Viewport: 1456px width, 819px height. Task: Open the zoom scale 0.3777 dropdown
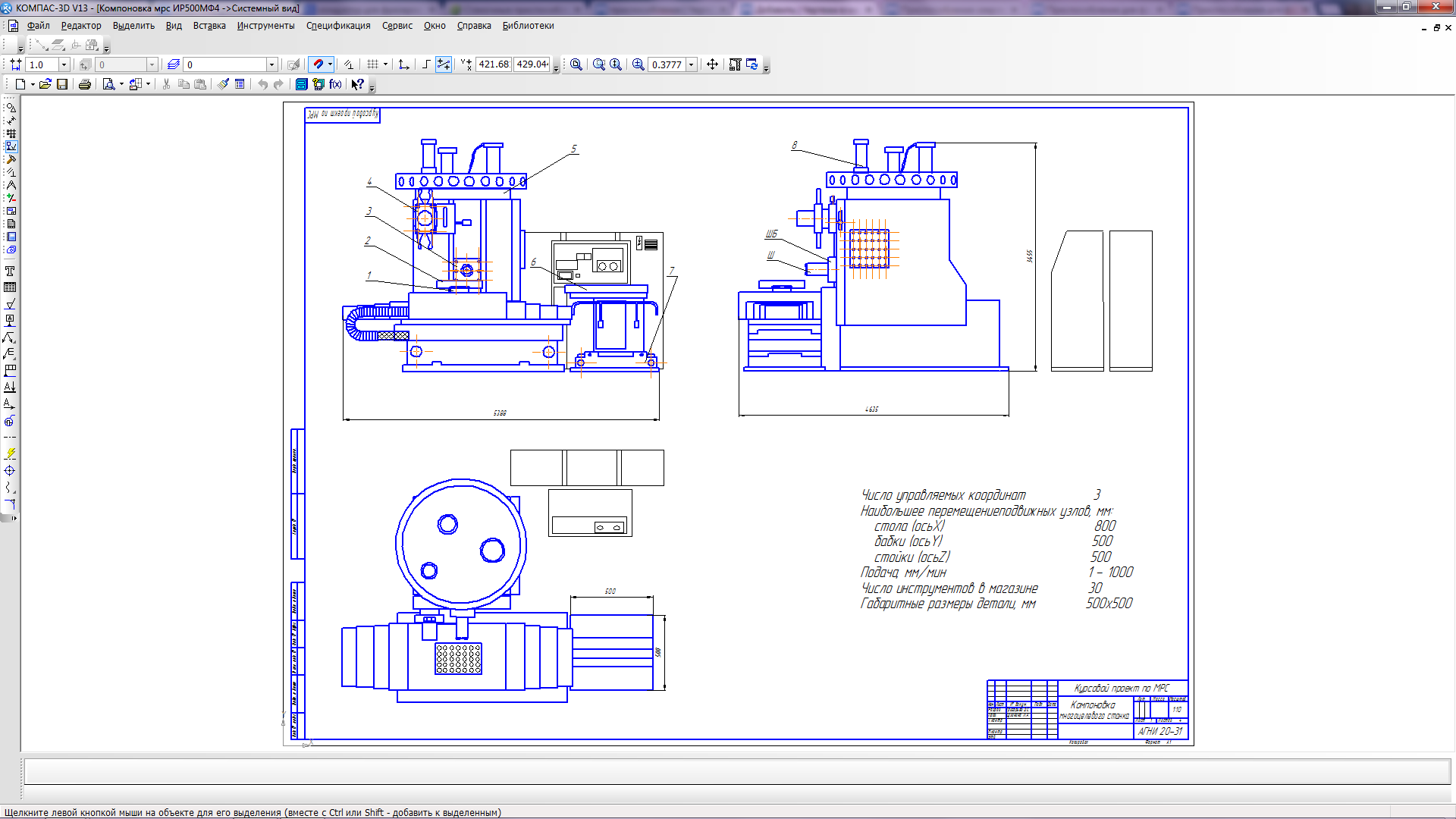(691, 64)
